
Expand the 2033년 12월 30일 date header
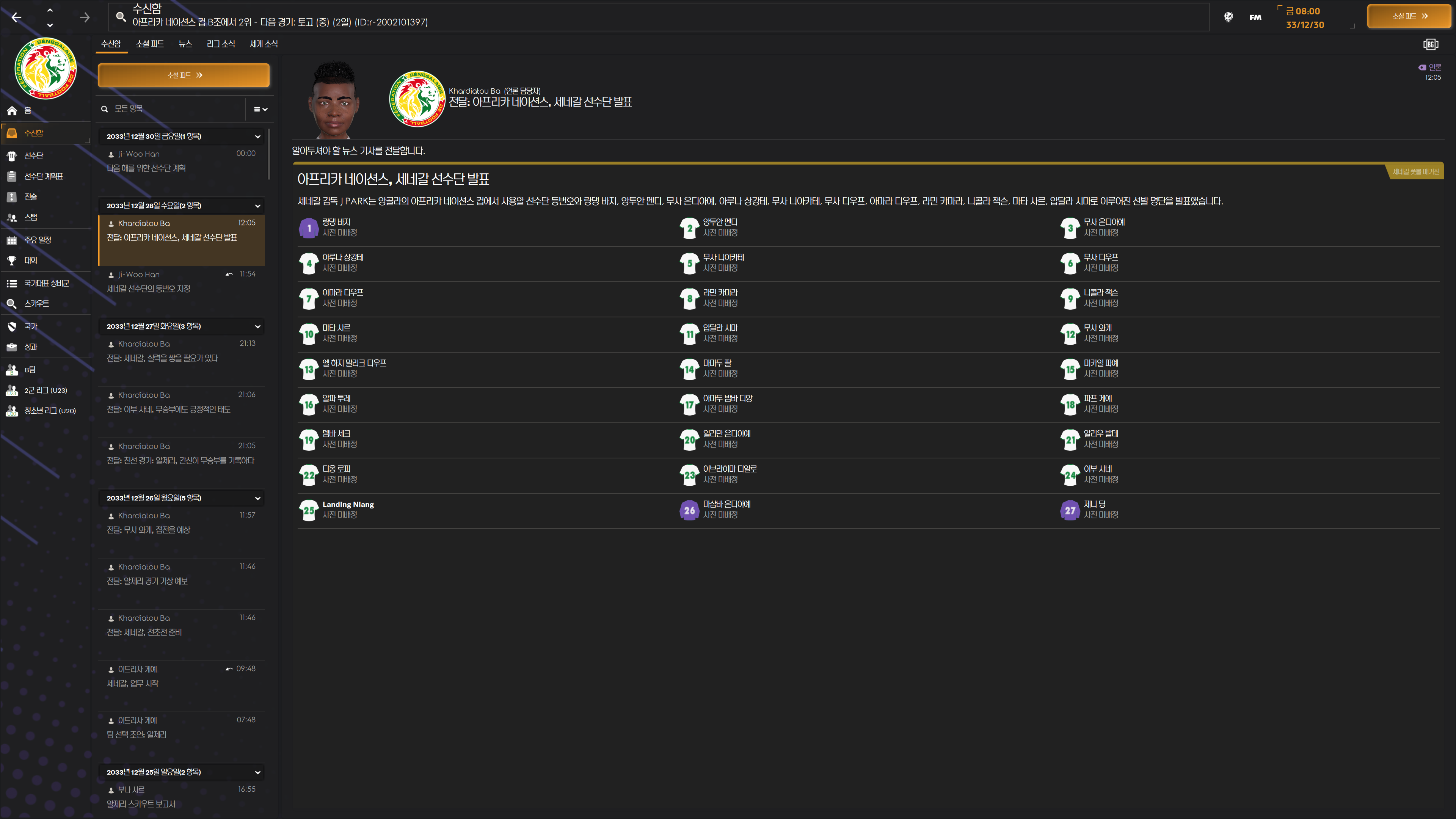(x=258, y=136)
